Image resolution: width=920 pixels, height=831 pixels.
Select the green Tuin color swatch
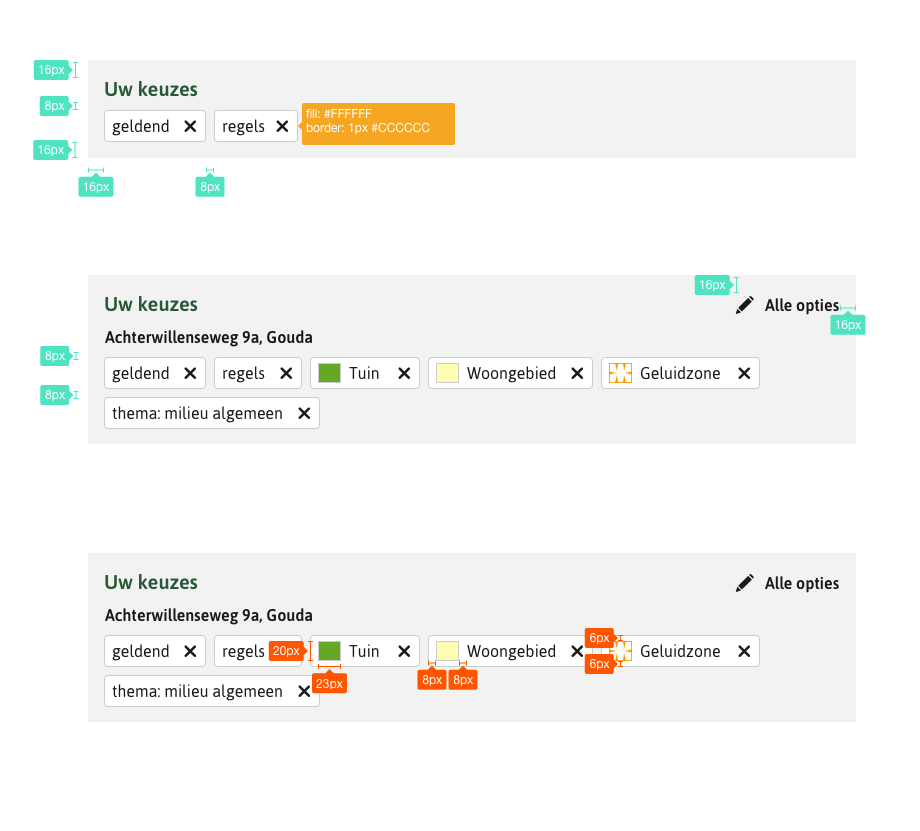pos(330,373)
